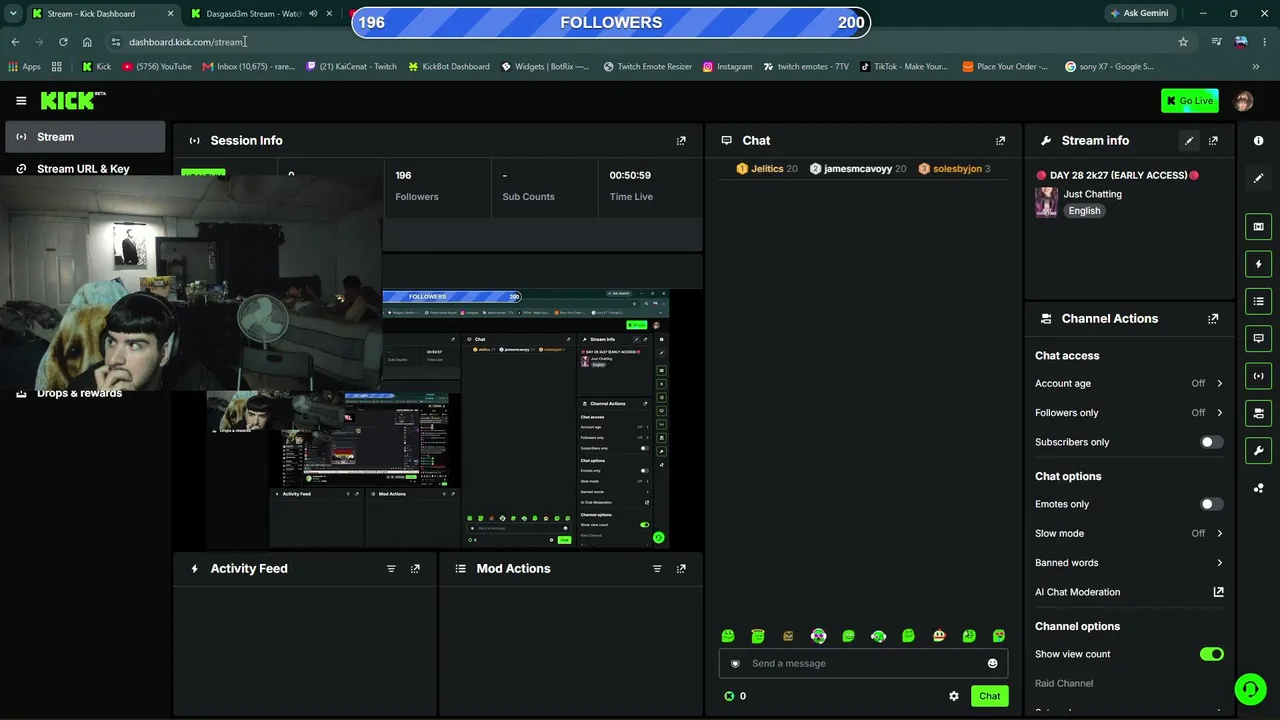Viewport: 1280px width, 720px height.
Task: Go back with browser back arrow
Action: 15,42
